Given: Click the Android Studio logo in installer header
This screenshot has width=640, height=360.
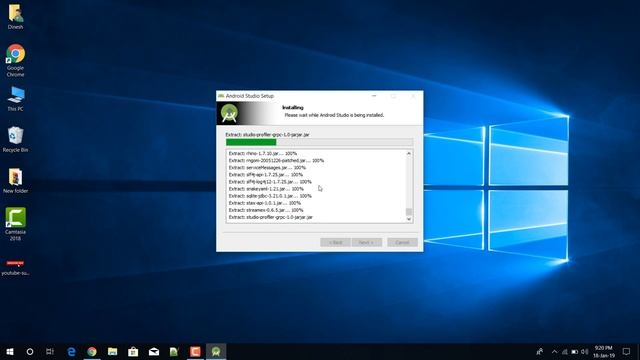Looking at the screenshot, I should [229, 113].
